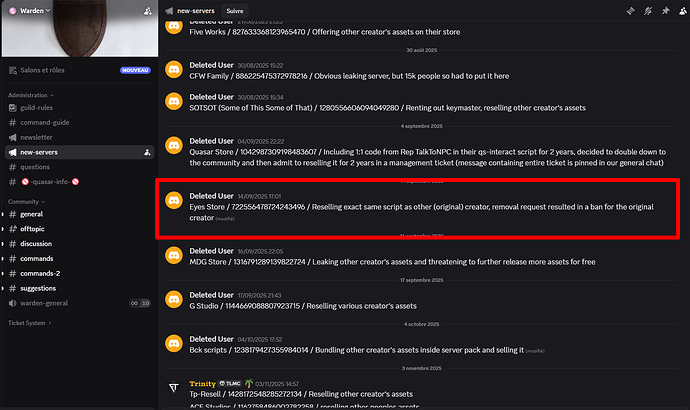690x410 pixels.
Task: Open the newsletter announcement channel
Action: tap(40, 138)
